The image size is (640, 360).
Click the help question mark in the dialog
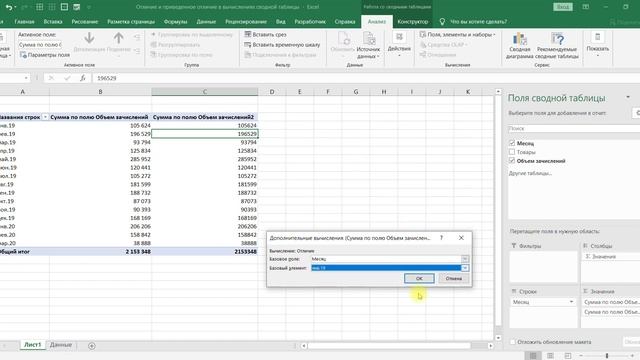441,238
